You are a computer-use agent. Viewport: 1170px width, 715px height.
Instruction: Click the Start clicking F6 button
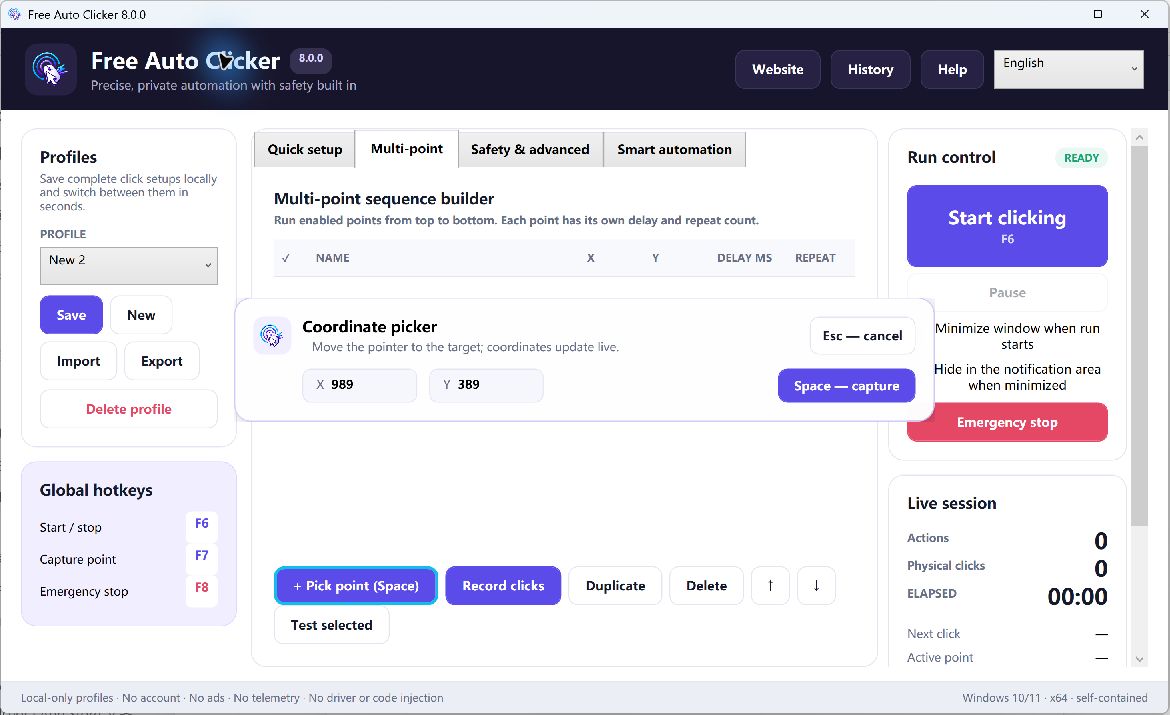tap(1007, 226)
